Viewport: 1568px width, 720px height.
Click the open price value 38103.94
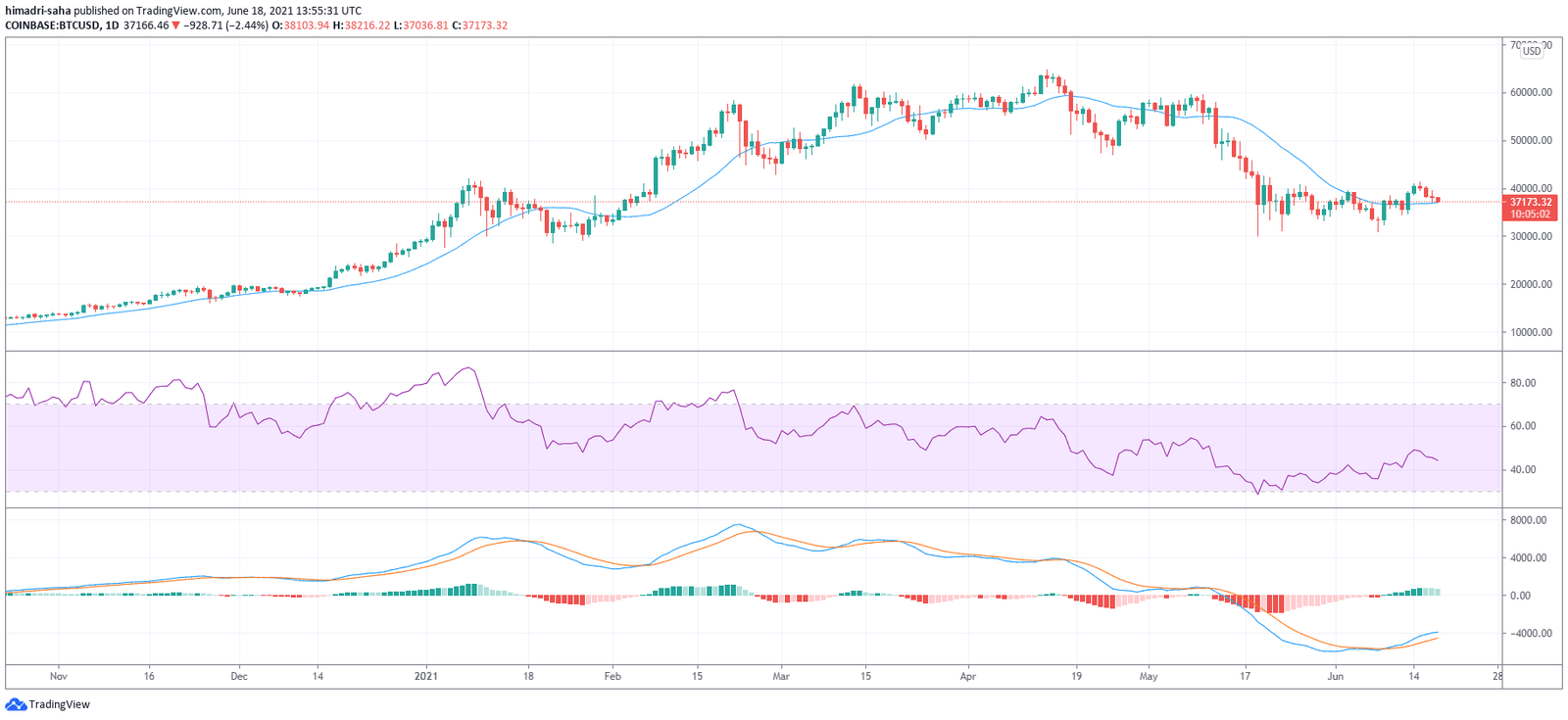point(307,25)
